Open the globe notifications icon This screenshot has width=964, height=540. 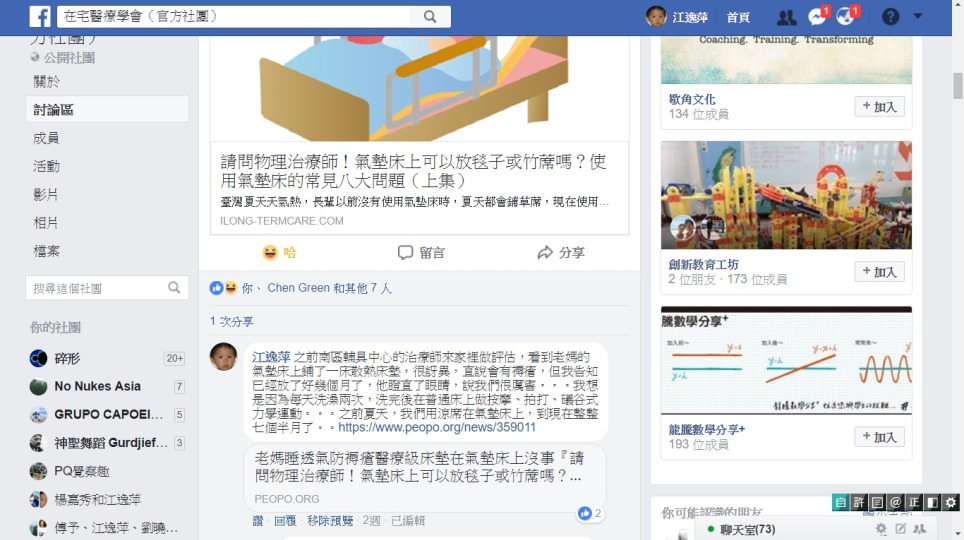coord(846,17)
